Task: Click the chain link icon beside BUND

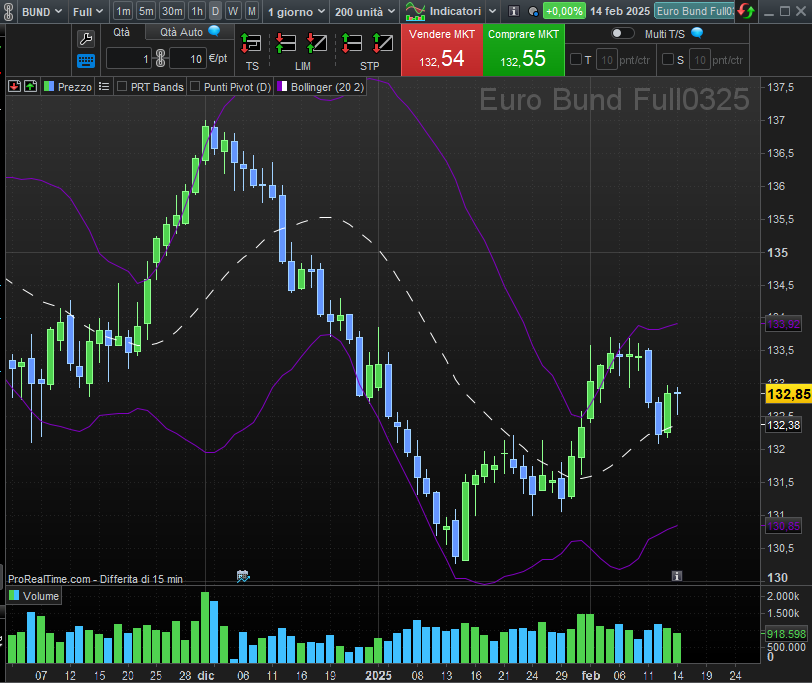Action: point(8,11)
